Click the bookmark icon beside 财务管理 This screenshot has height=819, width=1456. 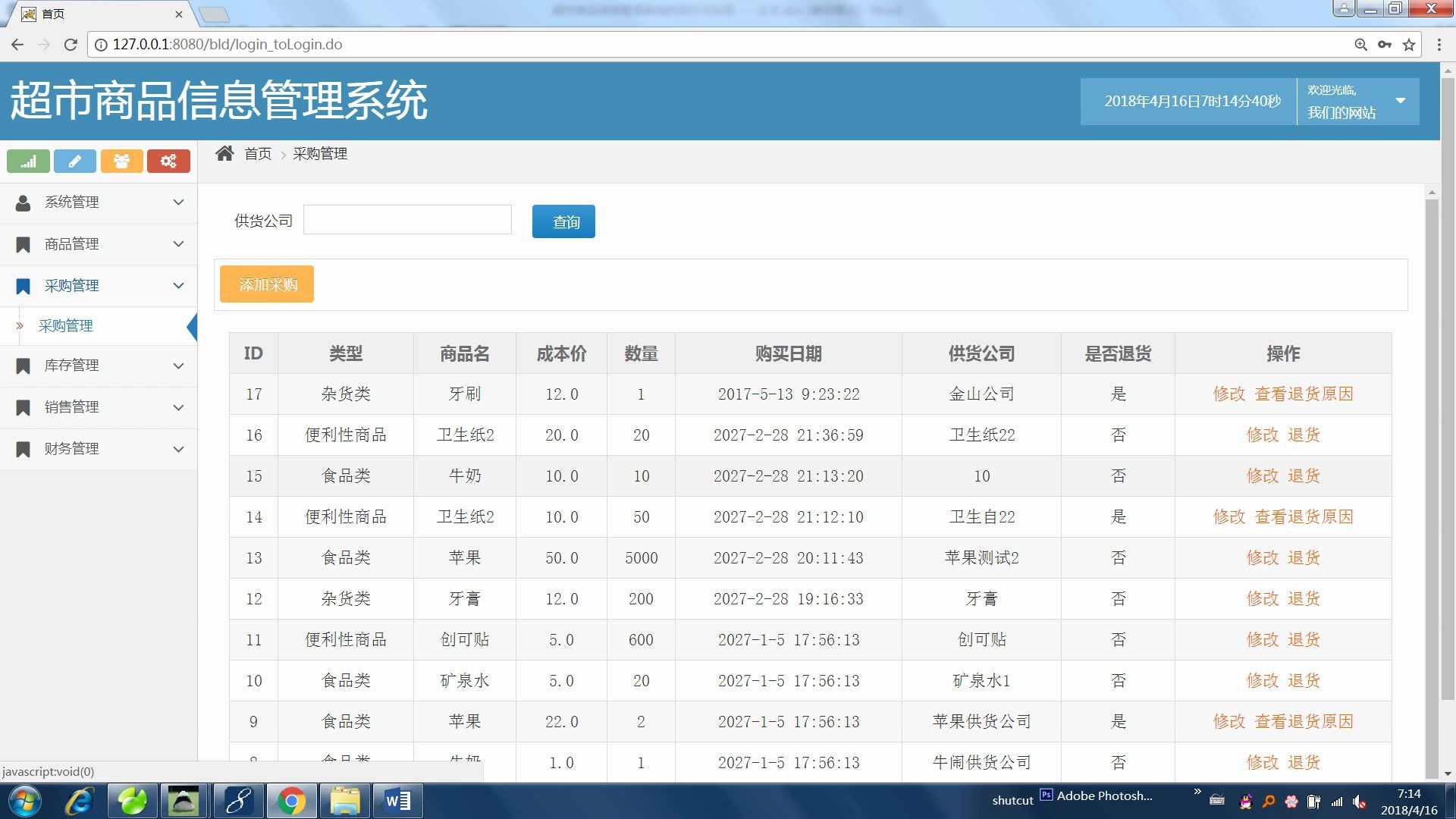coord(23,449)
